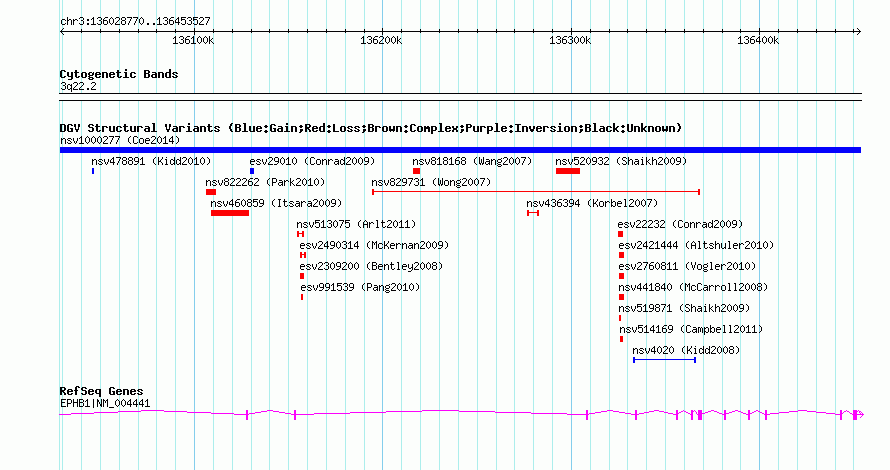Screen dimensions: 890x470
Task: Open esv2490314 (McKernan2009) variant
Action: pyautogui.click(x=374, y=245)
